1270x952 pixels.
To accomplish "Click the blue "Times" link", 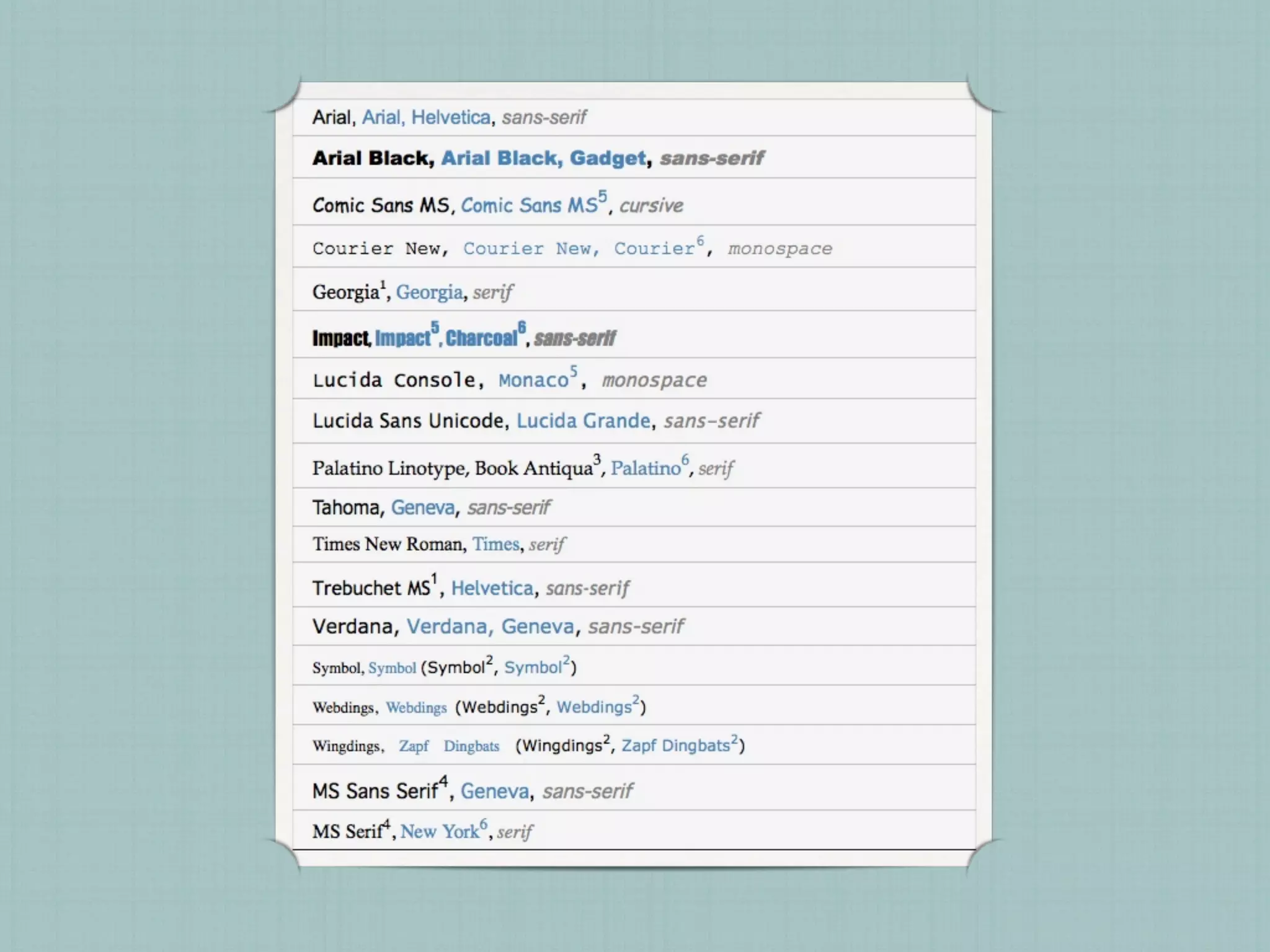I will coord(495,544).
